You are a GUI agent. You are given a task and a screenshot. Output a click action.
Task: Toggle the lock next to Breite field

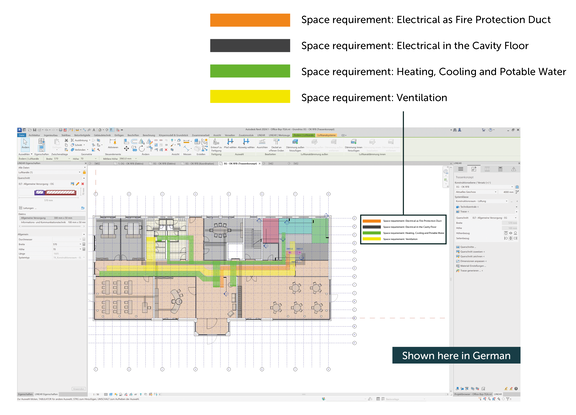[84, 244]
